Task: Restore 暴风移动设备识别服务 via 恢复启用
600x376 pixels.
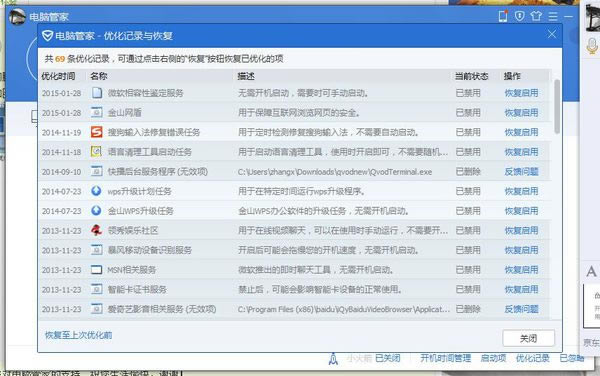Action: click(x=521, y=250)
